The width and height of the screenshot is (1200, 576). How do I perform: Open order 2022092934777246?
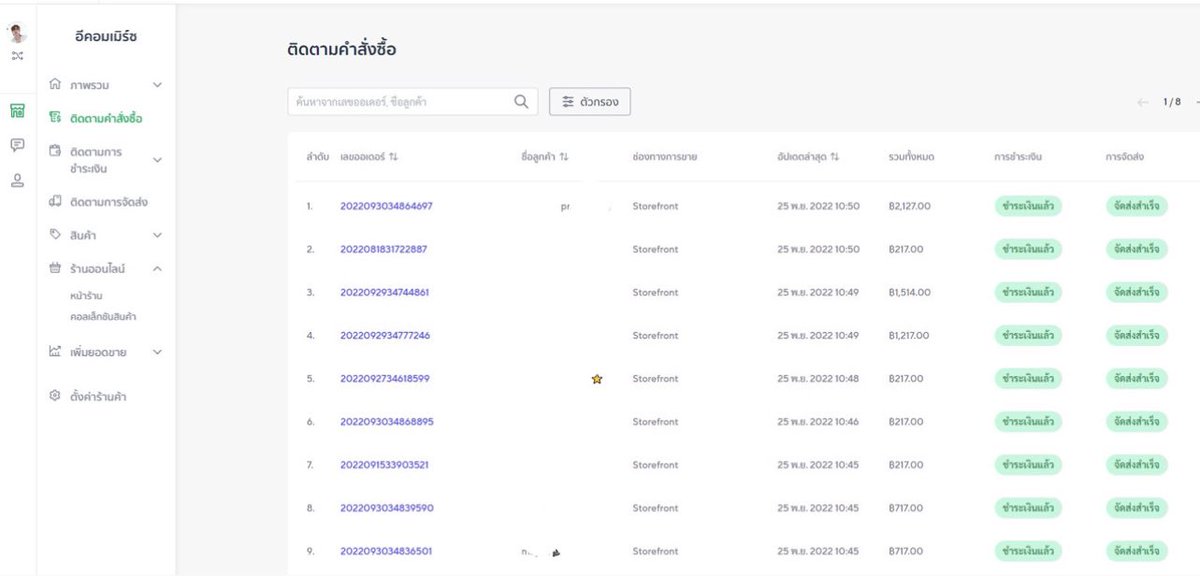point(385,335)
